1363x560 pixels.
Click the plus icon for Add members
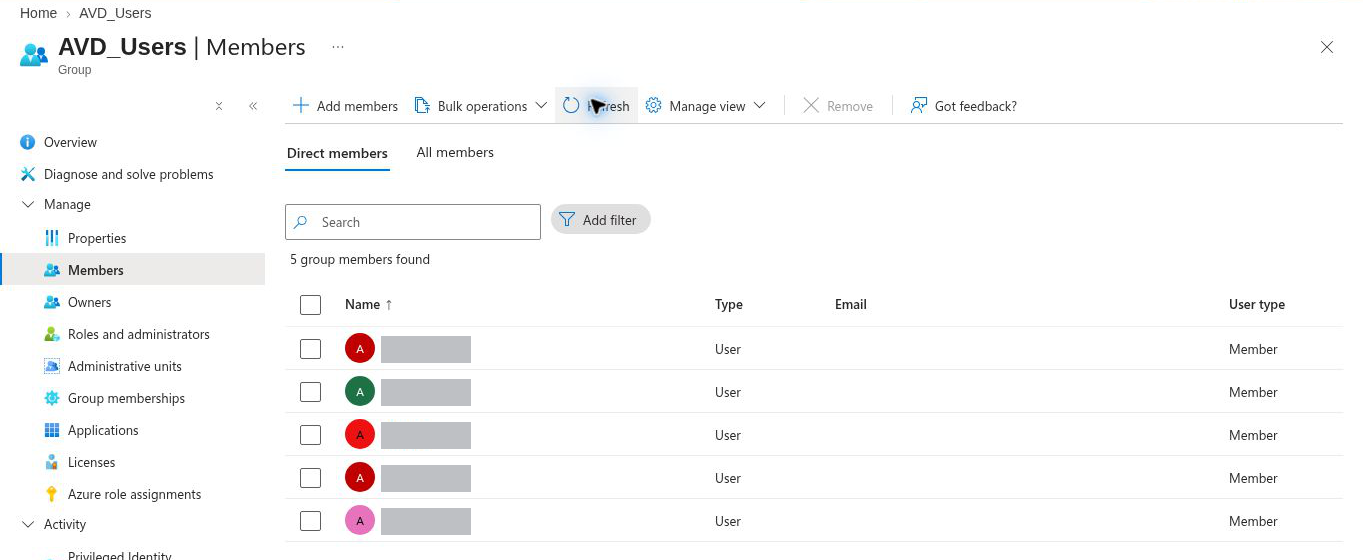300,105
